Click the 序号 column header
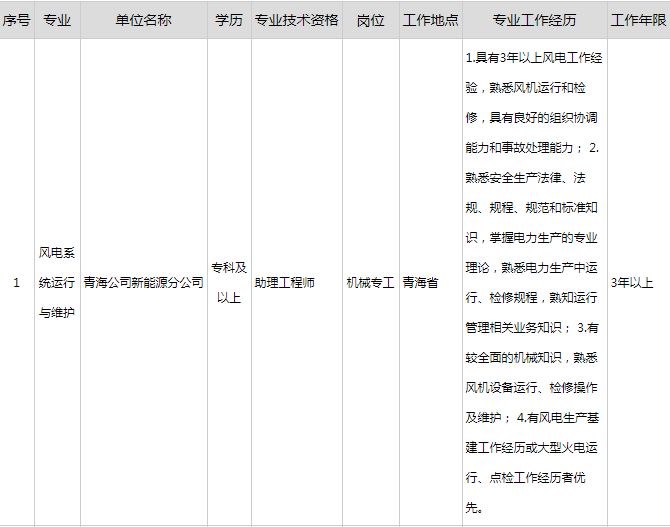 tap(16, 20)
